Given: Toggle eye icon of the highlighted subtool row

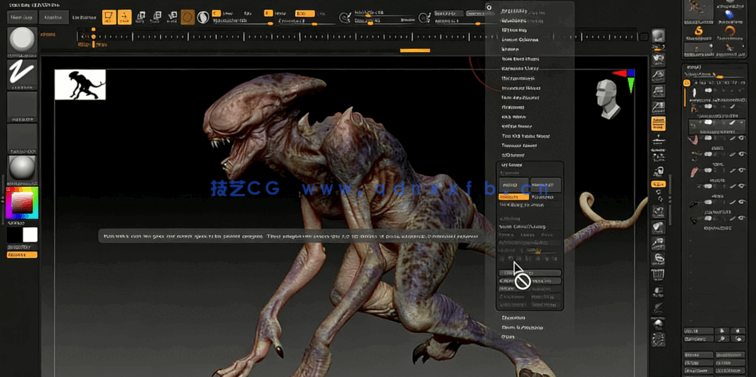Looking at the screenshot, I should point(742,123).
